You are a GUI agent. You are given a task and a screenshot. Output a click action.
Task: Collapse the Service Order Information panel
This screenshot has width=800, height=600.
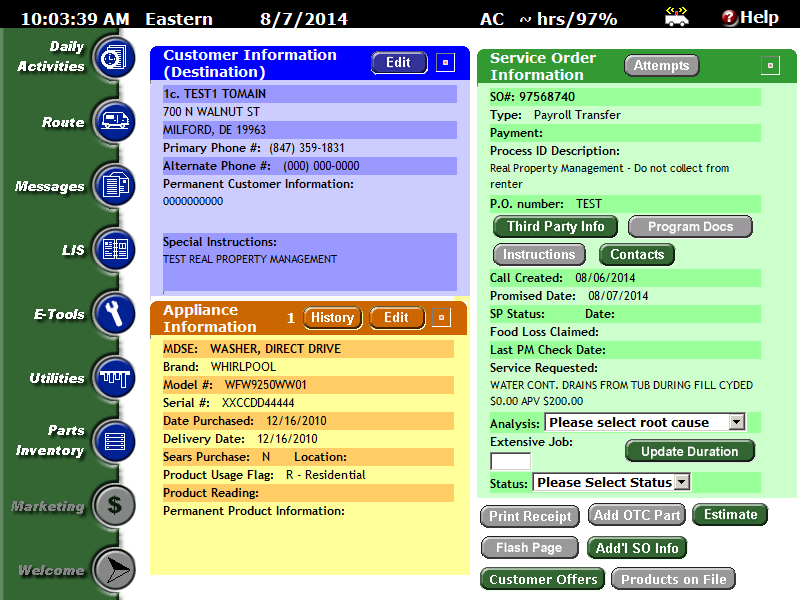click(770, 65)
